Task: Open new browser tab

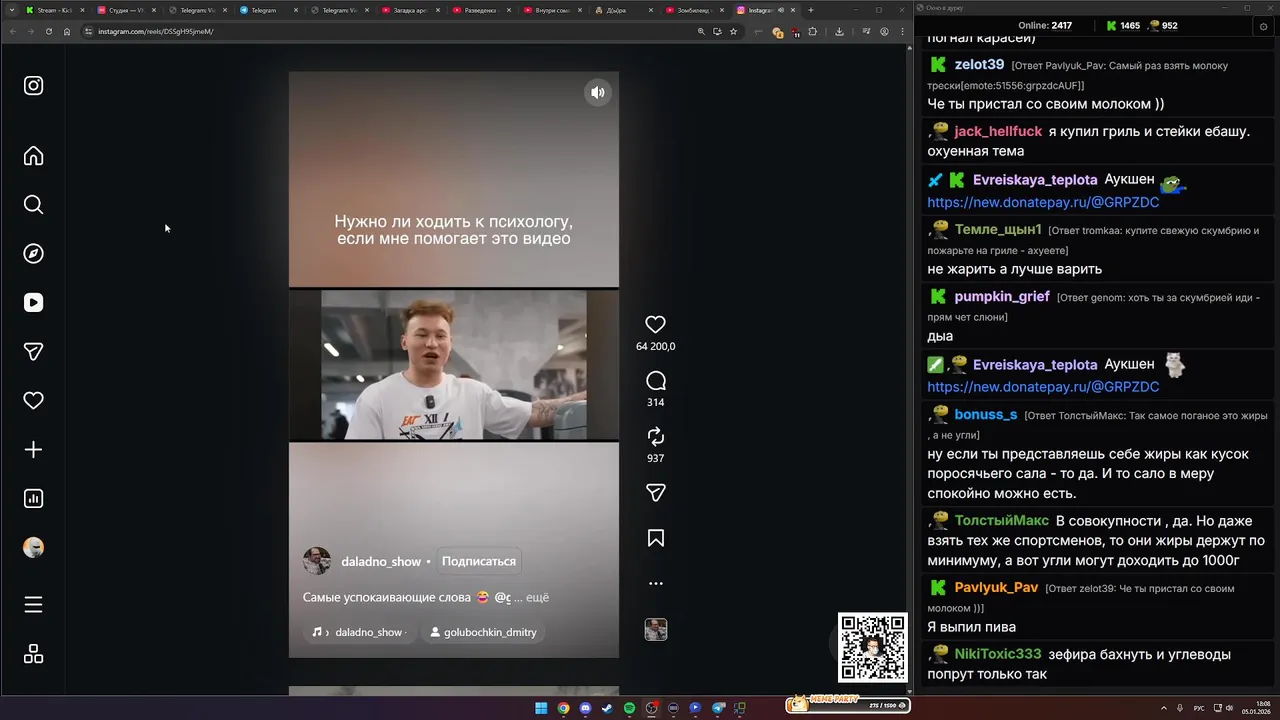Action: [x=810, y=10]
